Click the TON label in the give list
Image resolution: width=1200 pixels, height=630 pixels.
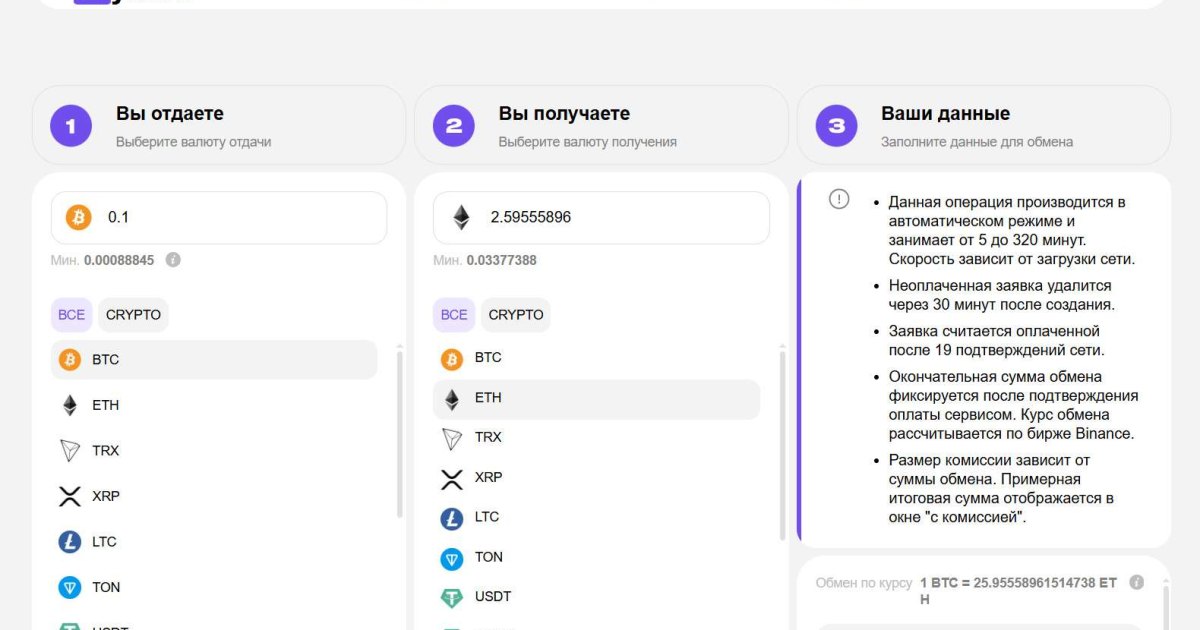pos(106,588)
